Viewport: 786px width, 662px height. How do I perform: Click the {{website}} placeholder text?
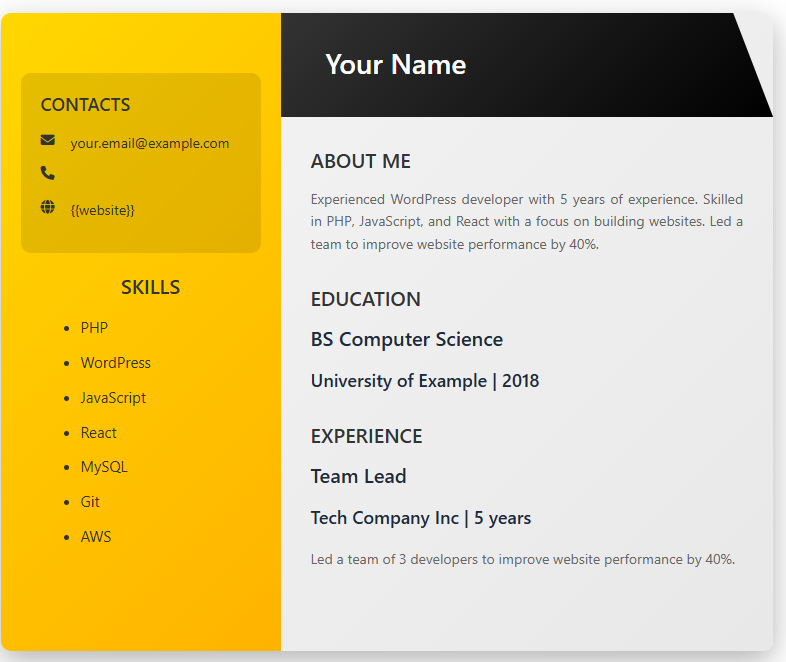103,210
